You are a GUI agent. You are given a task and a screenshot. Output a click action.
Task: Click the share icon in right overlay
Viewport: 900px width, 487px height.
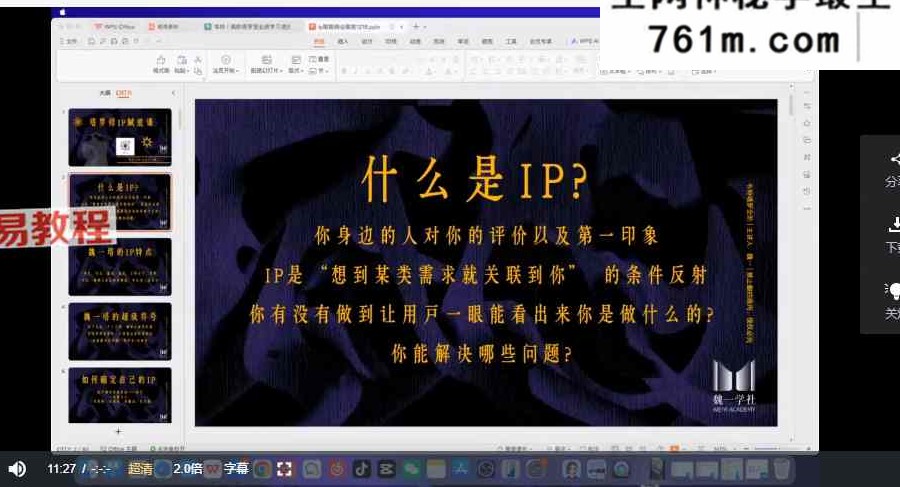tap(894, 160)
